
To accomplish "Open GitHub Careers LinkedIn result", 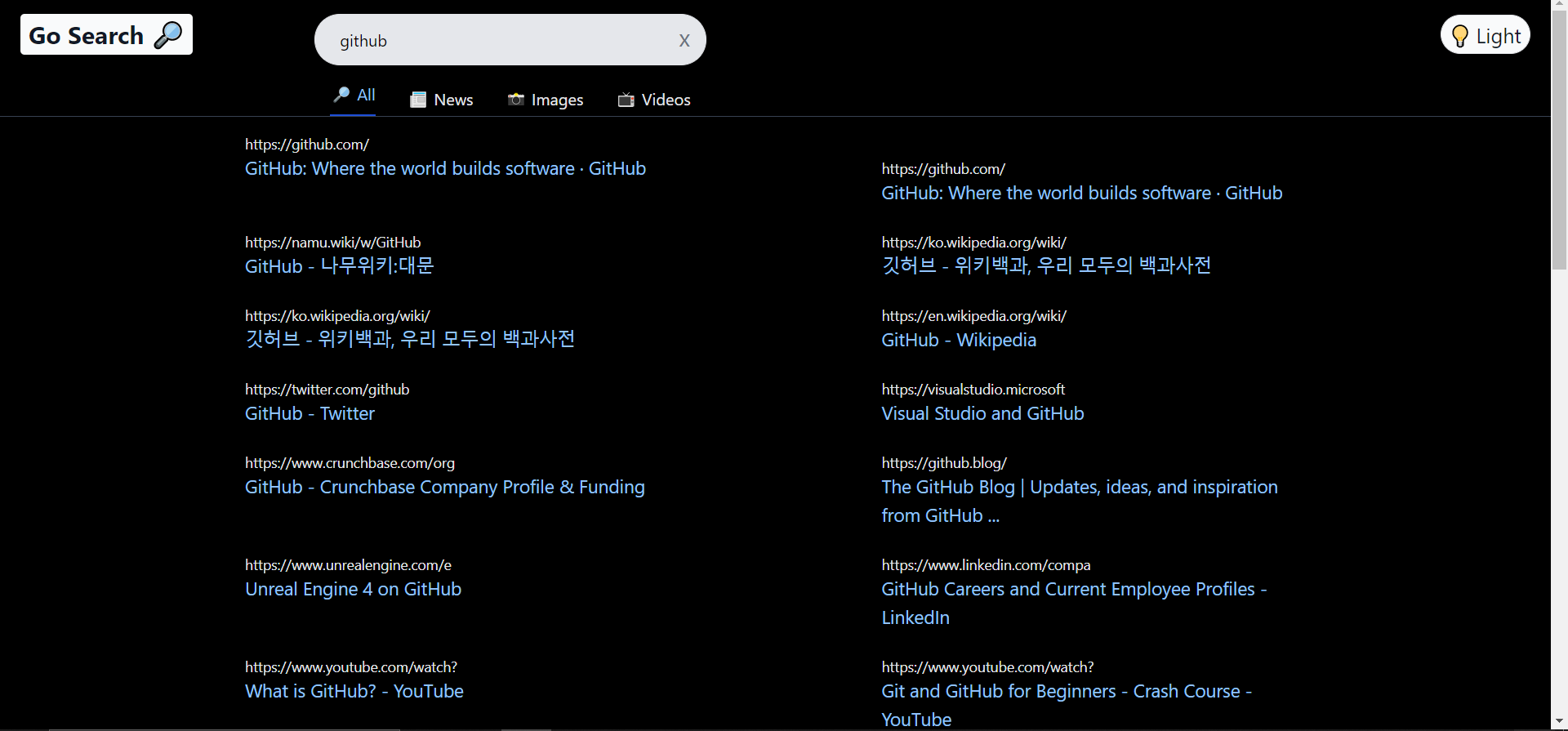I will tap(1074, 603).
